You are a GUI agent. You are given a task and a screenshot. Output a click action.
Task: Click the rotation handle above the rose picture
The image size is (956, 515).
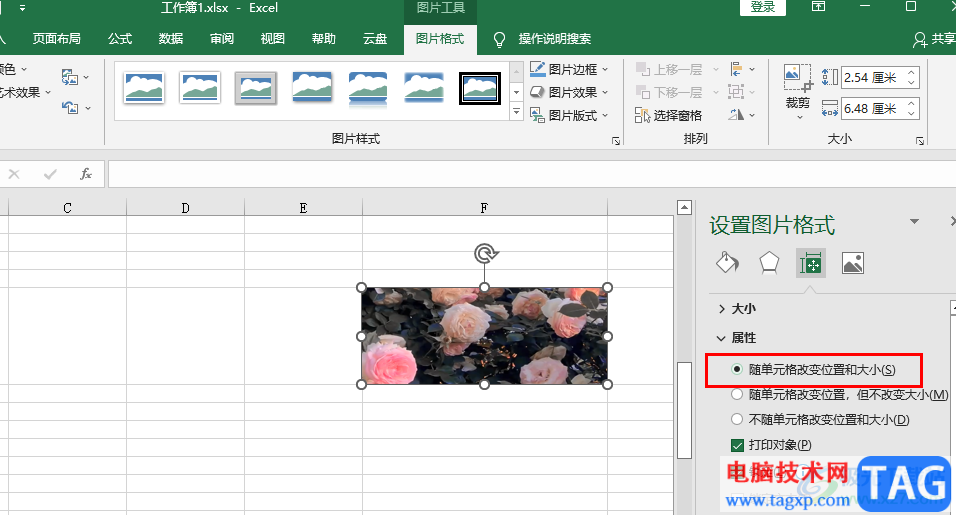485,253
